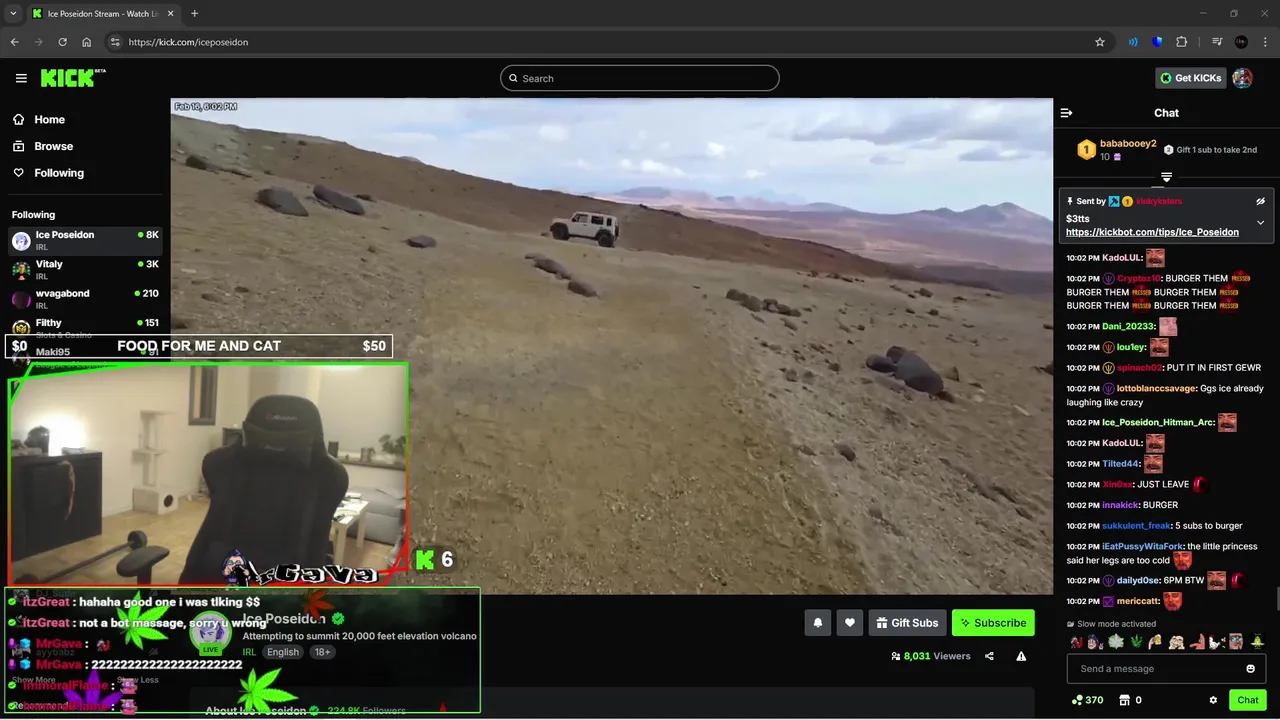View site information icon in address bar

click(x=115, y=42)
